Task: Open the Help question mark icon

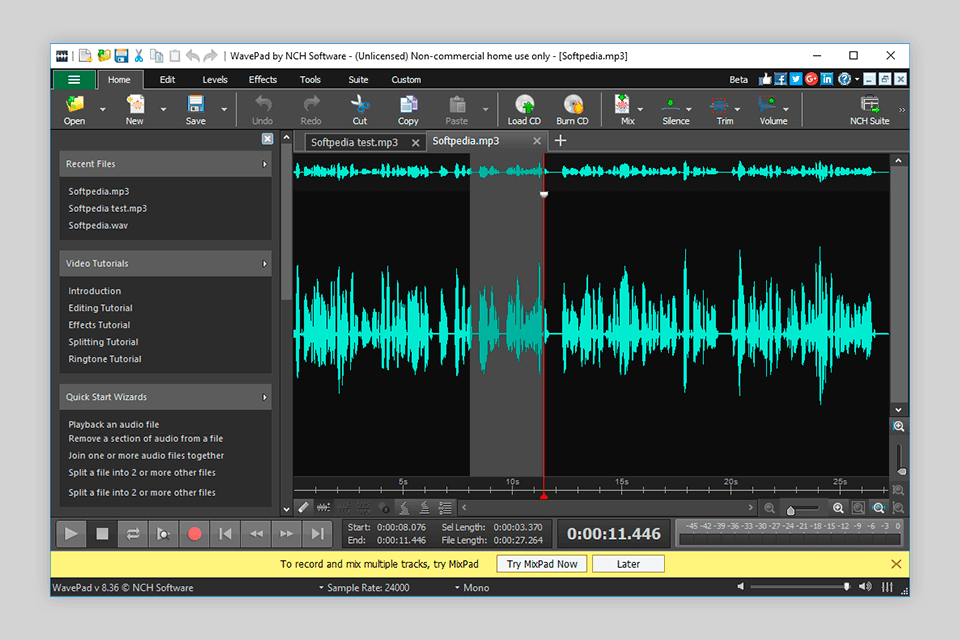Action: (844, 79)
